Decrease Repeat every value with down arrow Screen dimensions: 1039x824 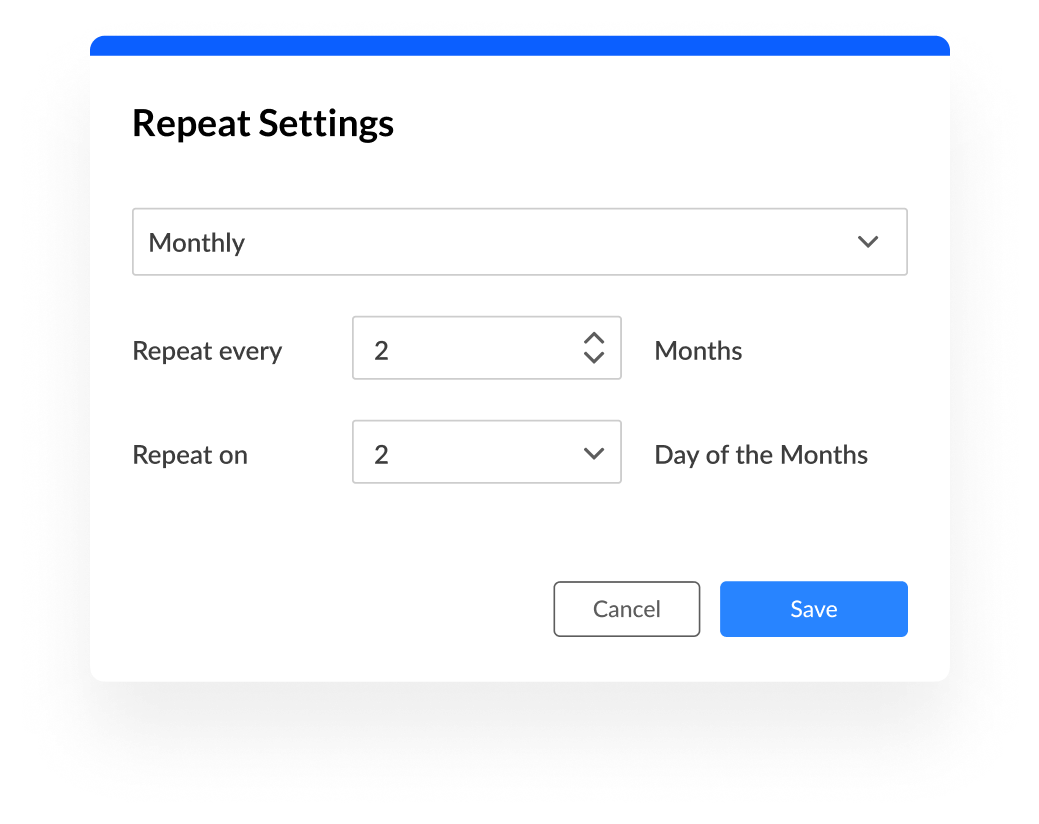point(594,358)
